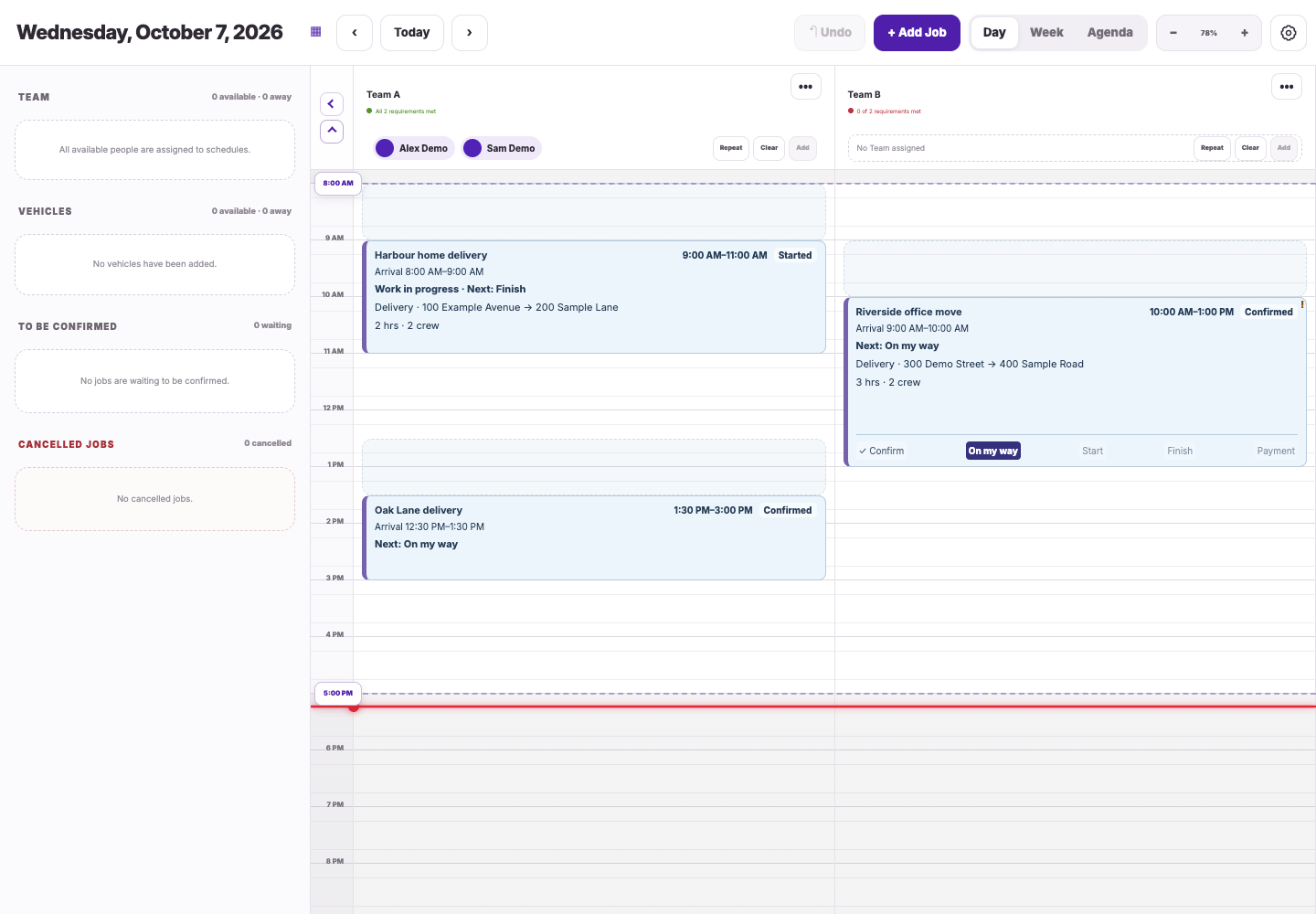Go to the previous day
Screen dimensions: 1316x914
point(355,33)
